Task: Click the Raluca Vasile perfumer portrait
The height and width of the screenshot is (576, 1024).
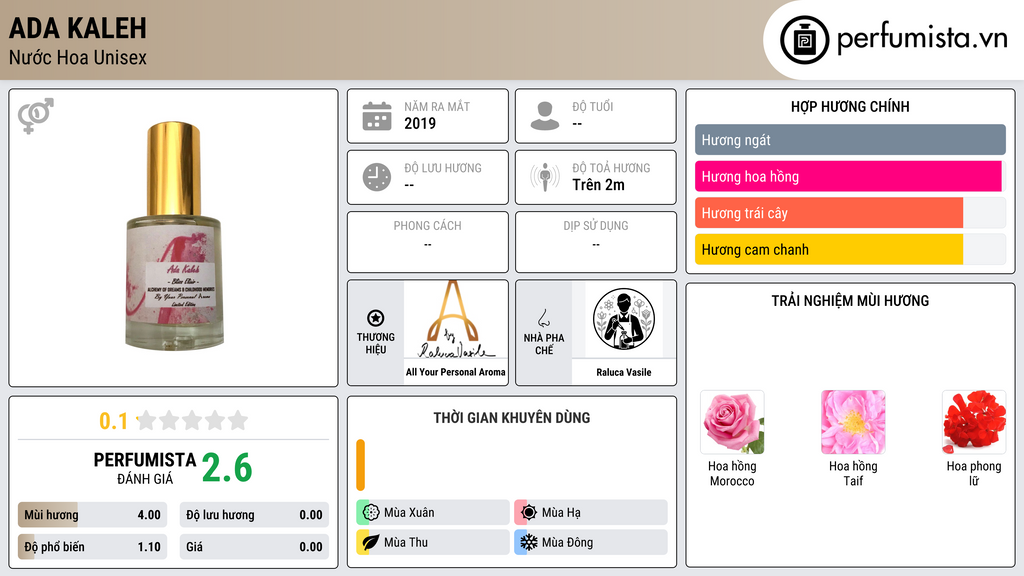Action: [x=624, y=319]
